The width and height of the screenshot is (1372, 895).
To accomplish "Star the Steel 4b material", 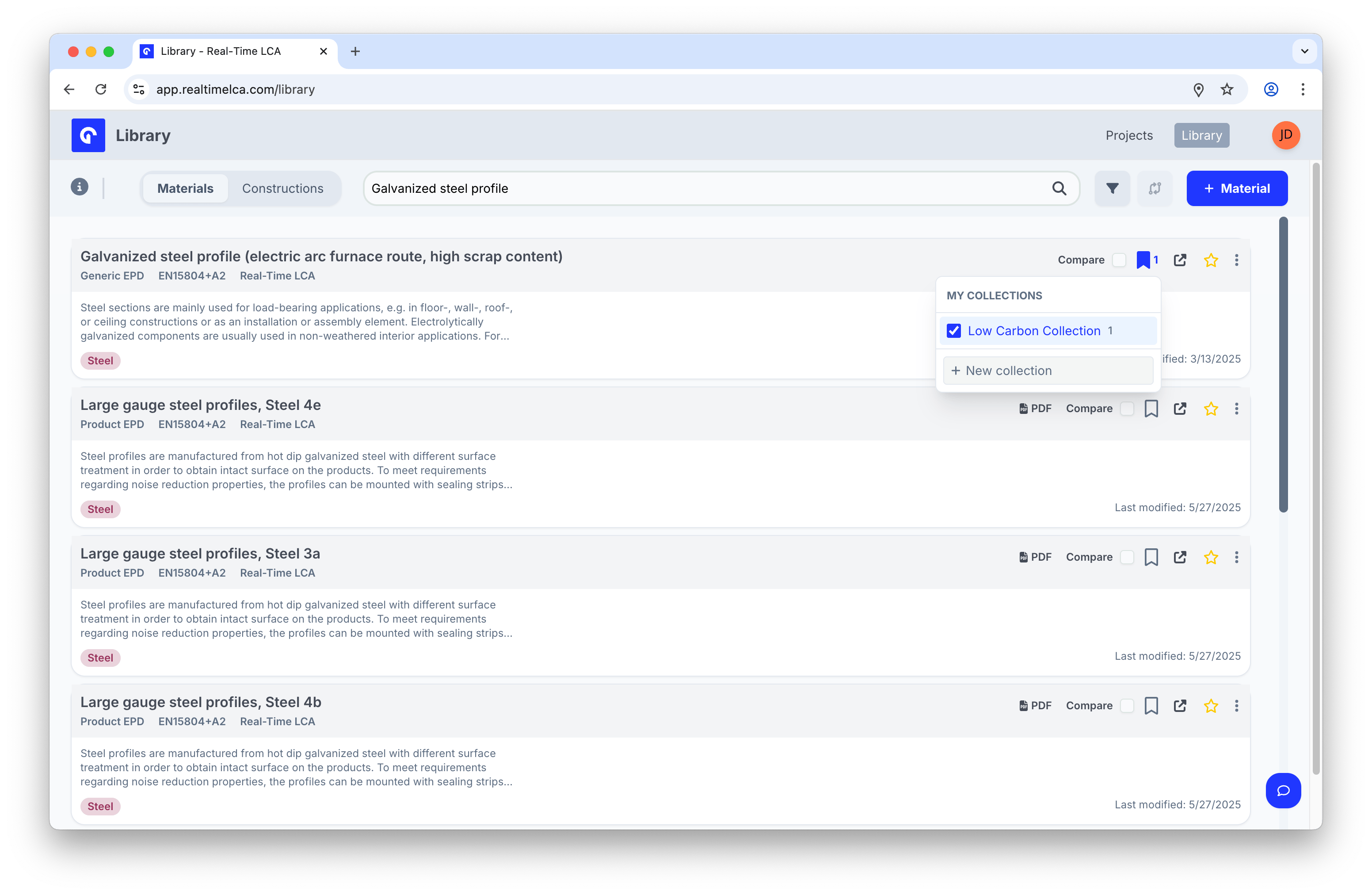I will click(1211, 706).
